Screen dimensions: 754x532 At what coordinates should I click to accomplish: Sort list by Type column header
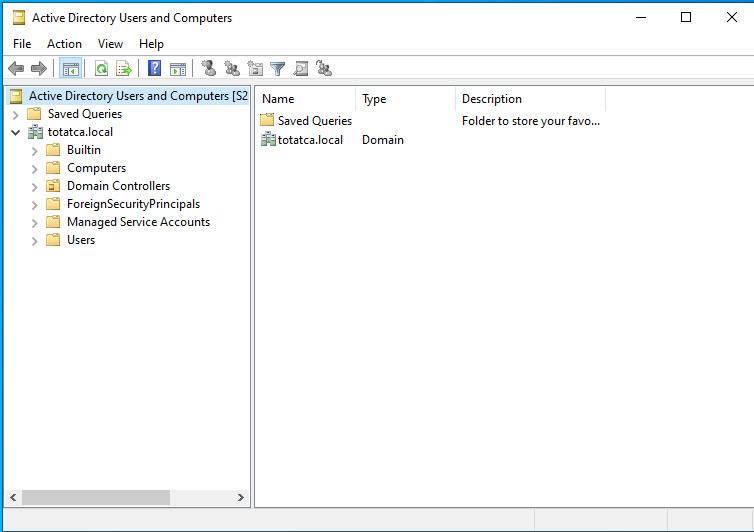pos(405,99)
